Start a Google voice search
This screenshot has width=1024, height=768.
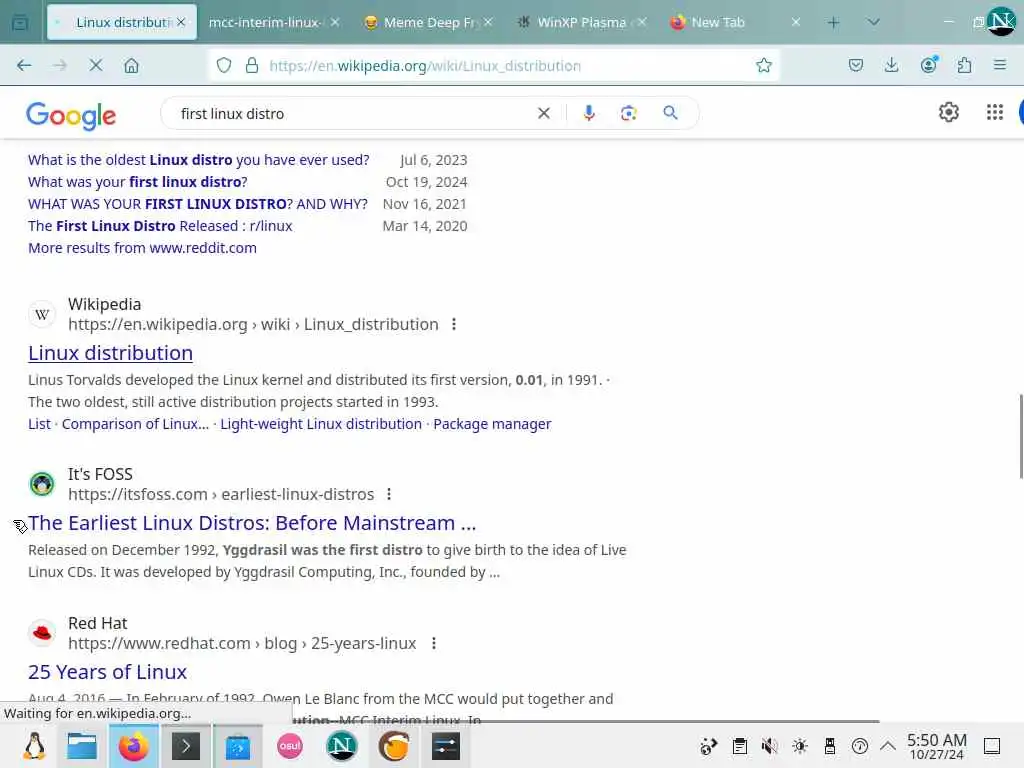point(588,114)
